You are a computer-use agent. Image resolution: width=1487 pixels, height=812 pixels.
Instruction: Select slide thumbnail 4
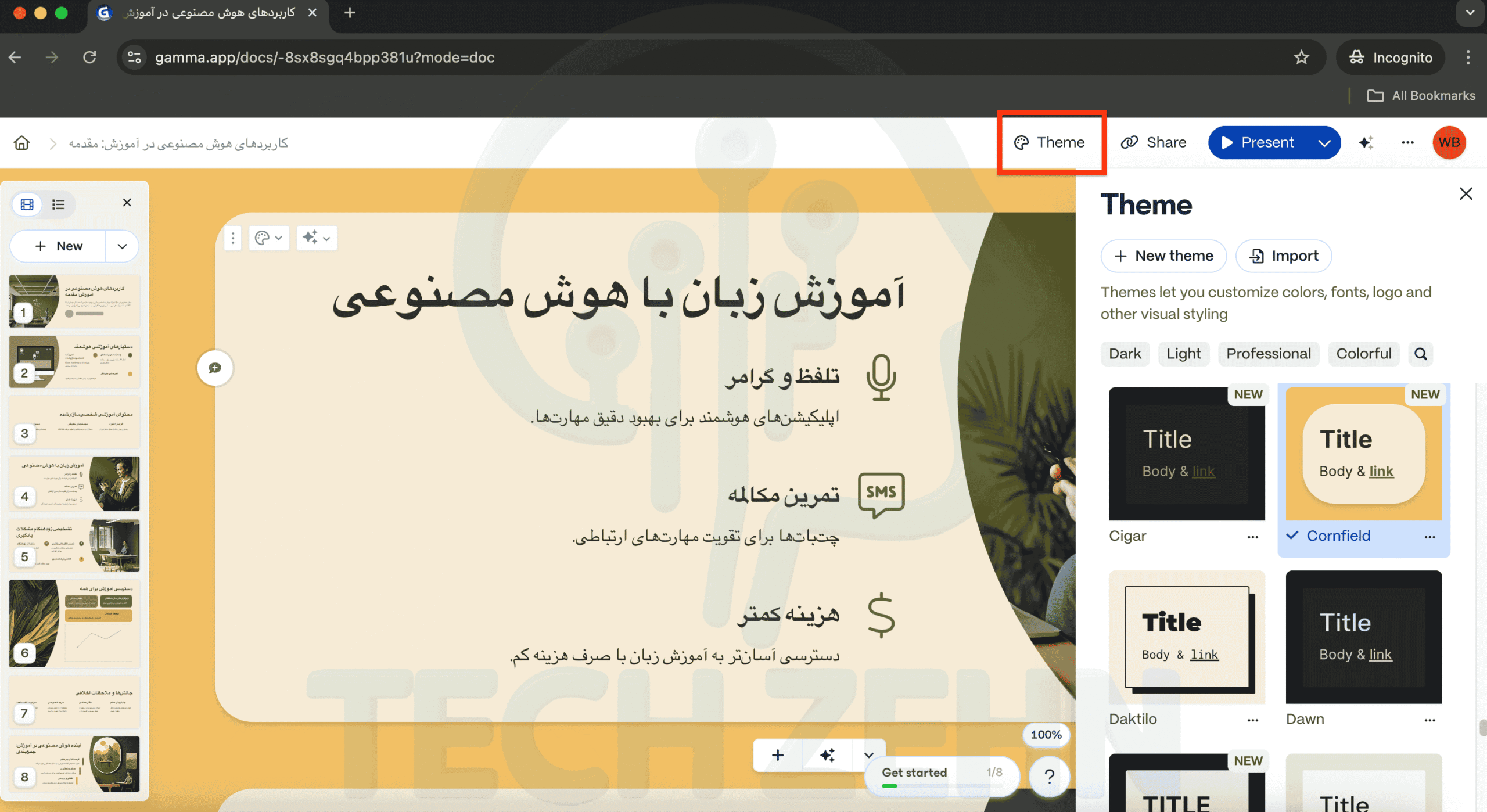pyautogui.click(x=74, y=483)
